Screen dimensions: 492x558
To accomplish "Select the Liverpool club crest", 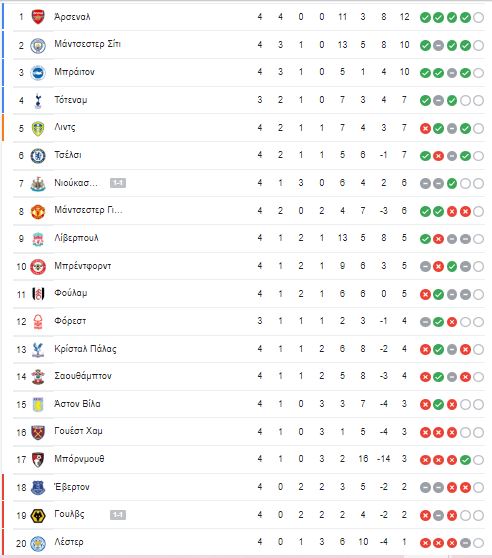I will coord(38,239).
